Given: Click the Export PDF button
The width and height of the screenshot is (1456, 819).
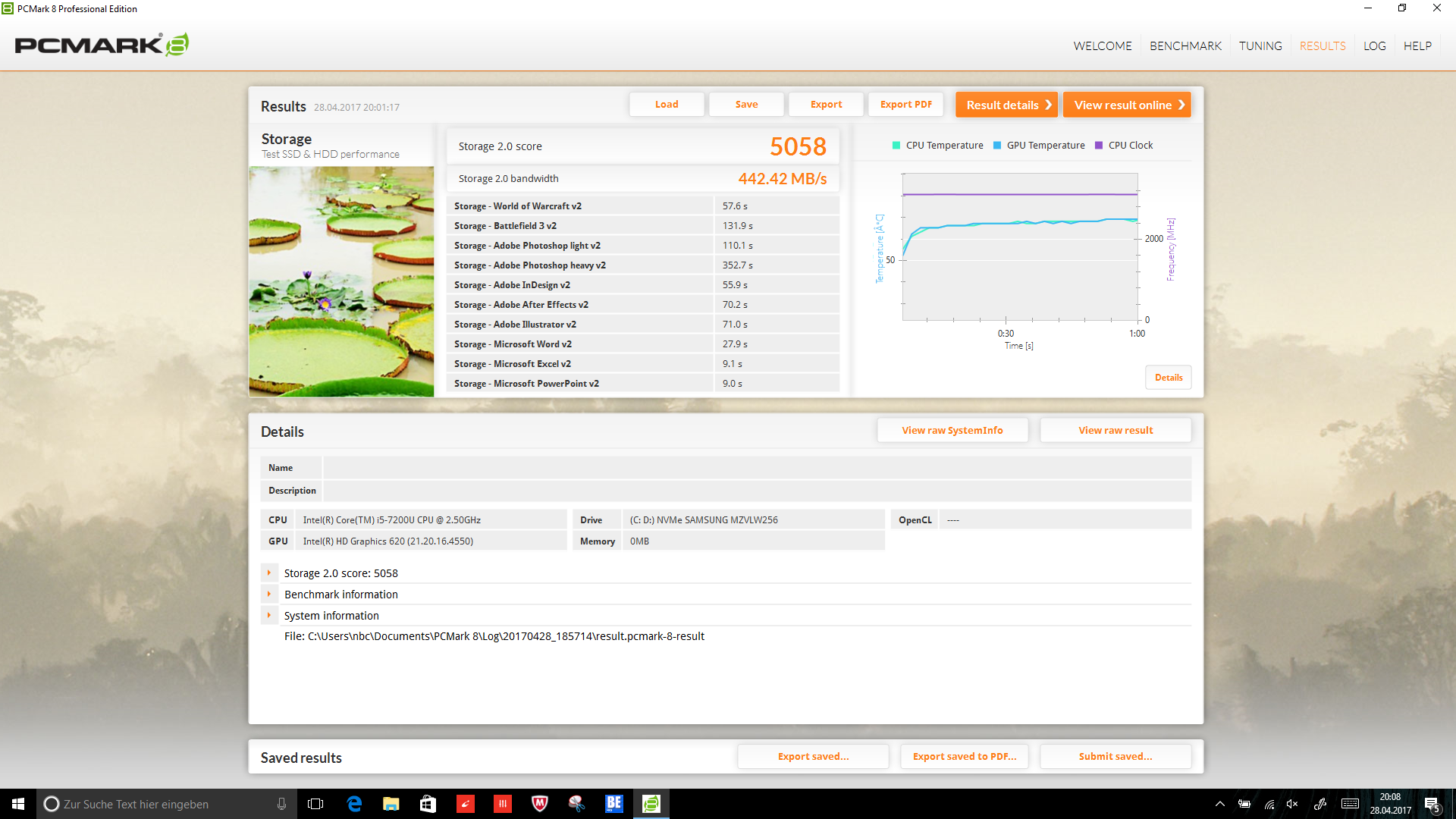Looking at the screenshot, I should (x=905, y=105).
